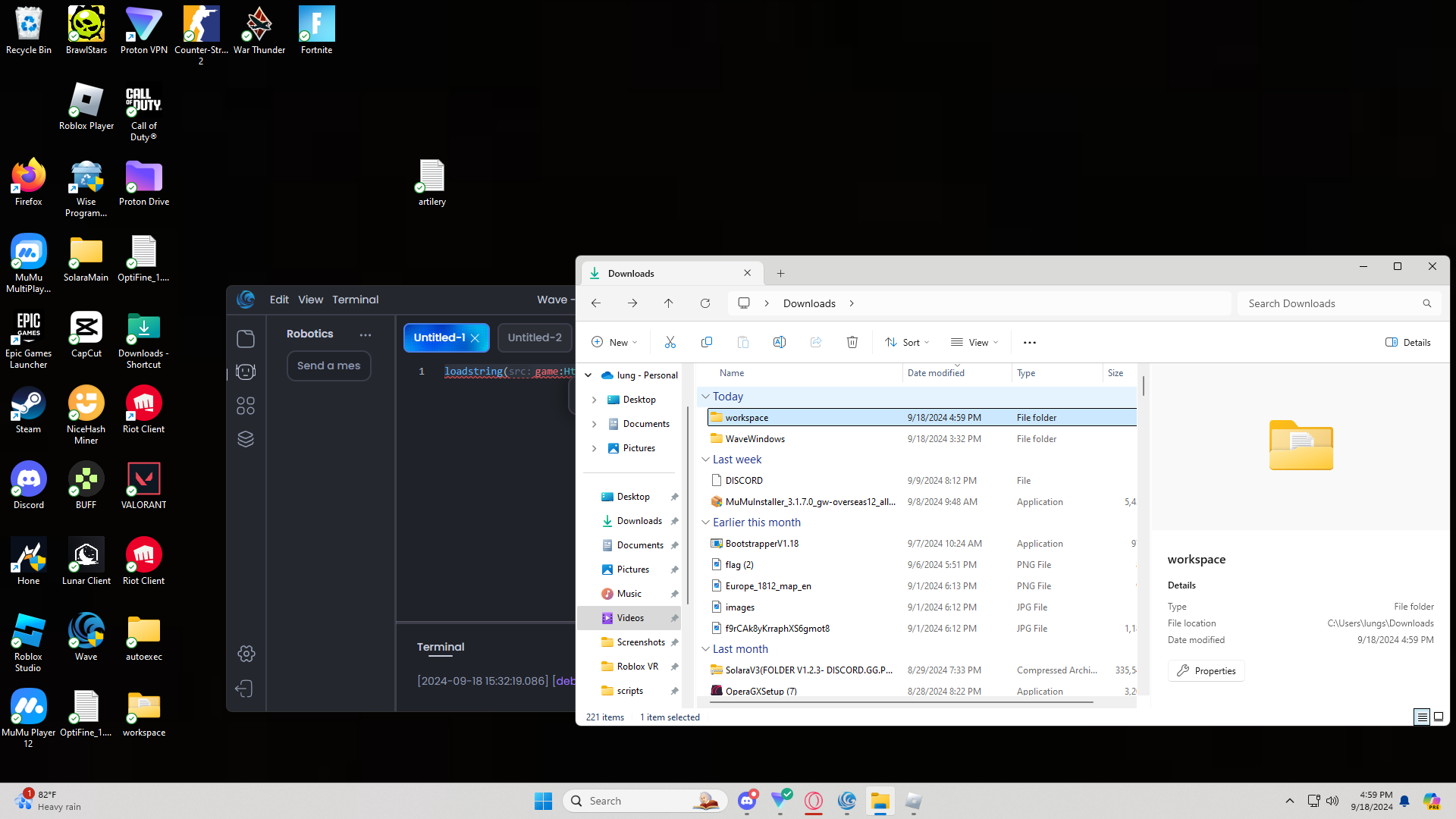Click the Rename icon in Explorer toolbar

coord(779,343)
